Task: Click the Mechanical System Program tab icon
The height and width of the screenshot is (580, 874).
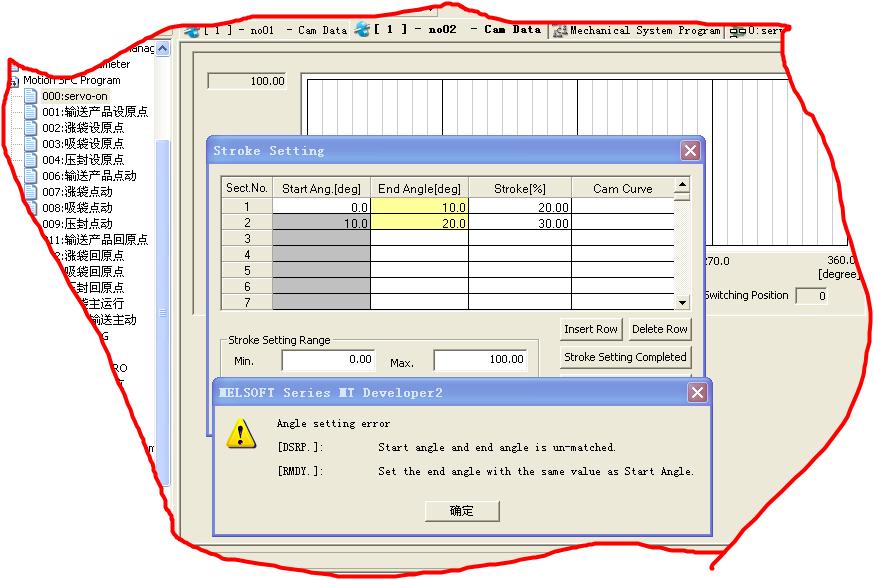Action: pos(560,30)
